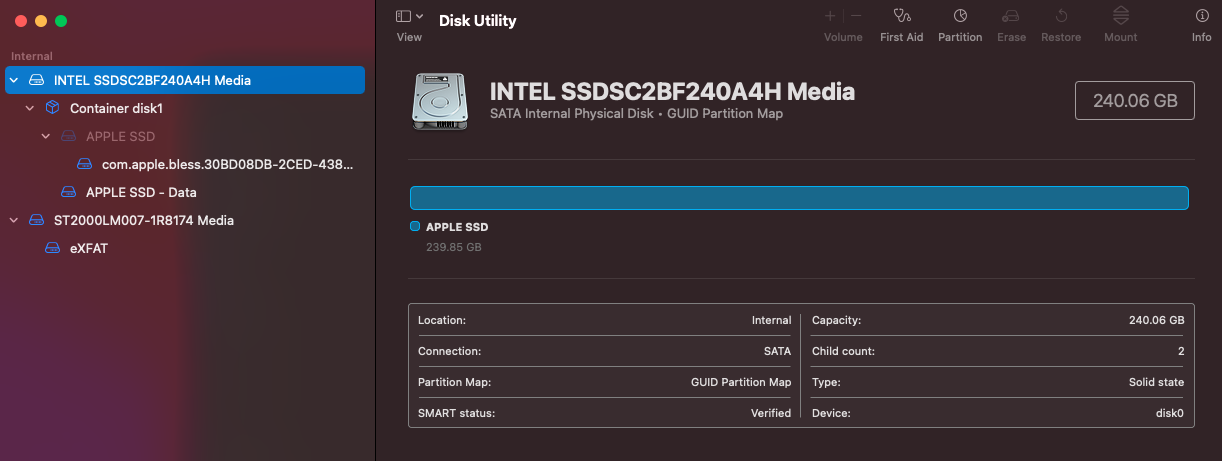This screenshot has height=461, width=1222.
Task: Collapse the INTEL SSDSC2BF240A4H Media disk
Action: [14, 80]
